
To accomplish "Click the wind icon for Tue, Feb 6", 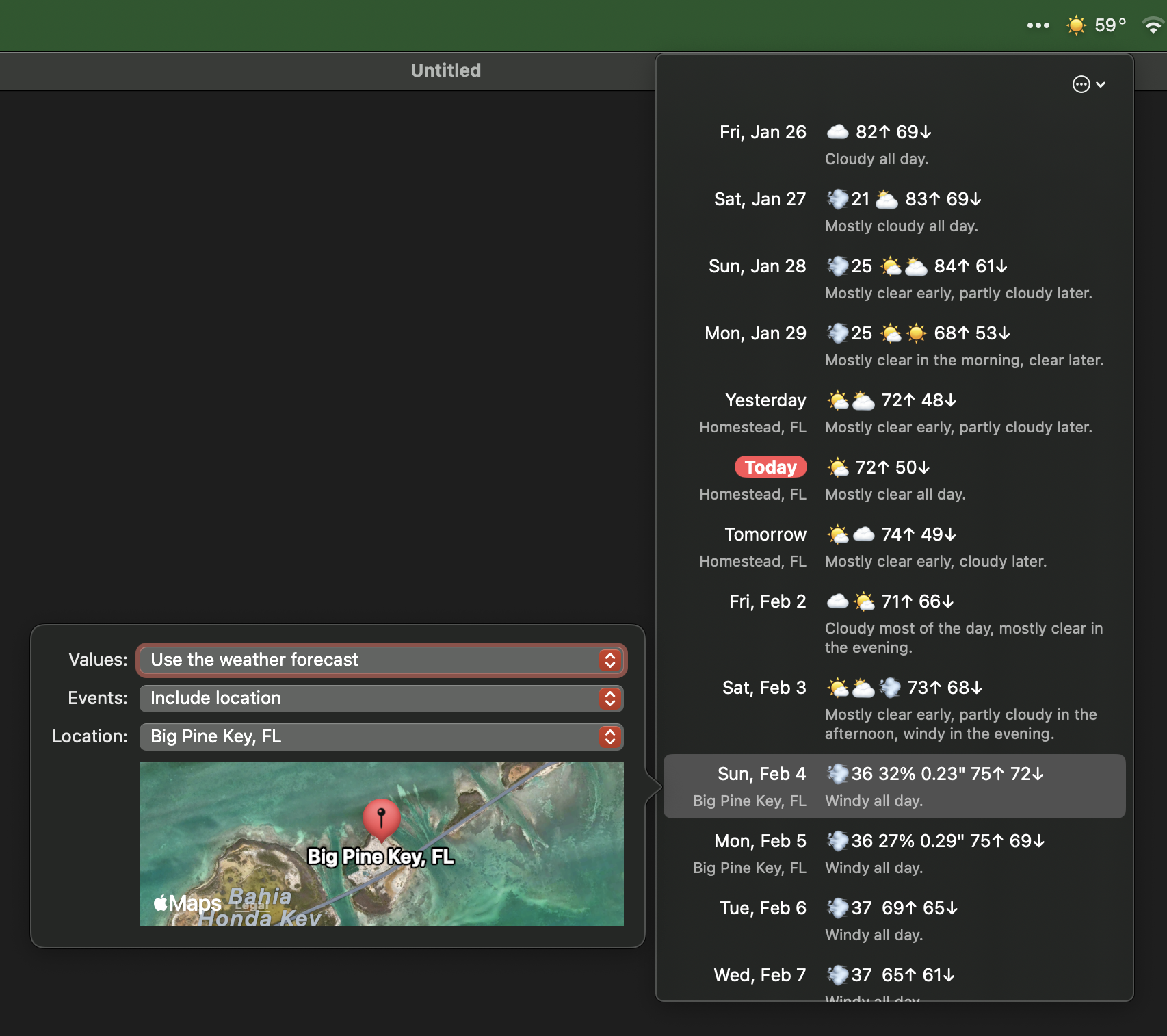I will pyautogui.click(x=837, y=908).
